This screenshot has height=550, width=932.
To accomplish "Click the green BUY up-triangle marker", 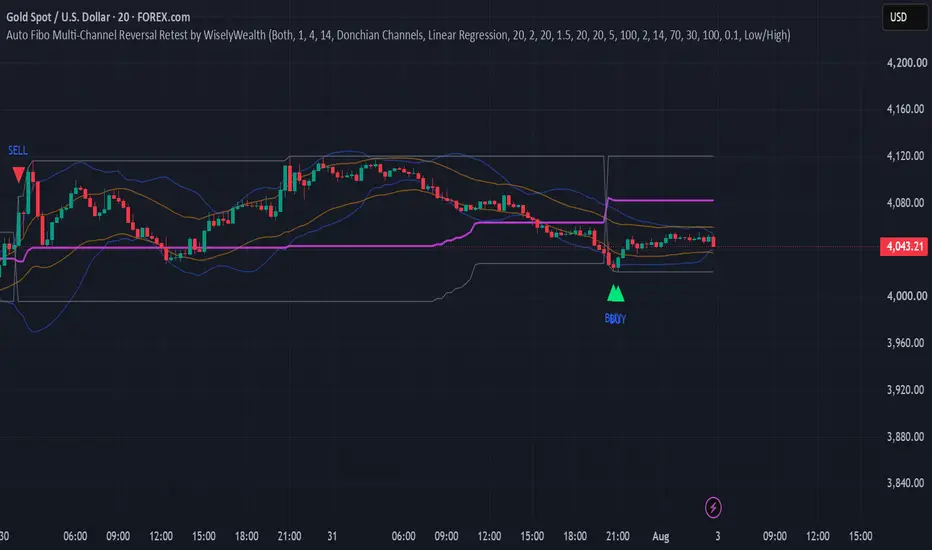I will pos(615,293).
